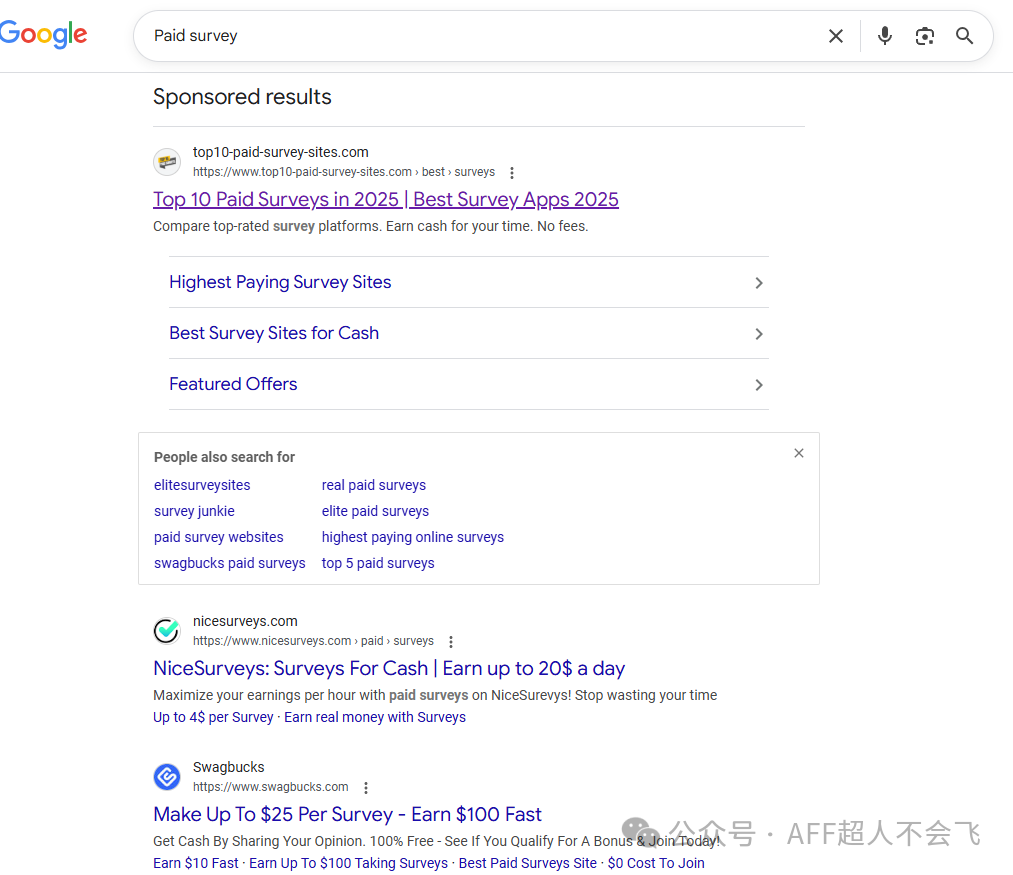This screenshot has height=875, width=1013.
Task: Start voice search with microphone icon
Action: pyautogui.click(x=884, y=36)
